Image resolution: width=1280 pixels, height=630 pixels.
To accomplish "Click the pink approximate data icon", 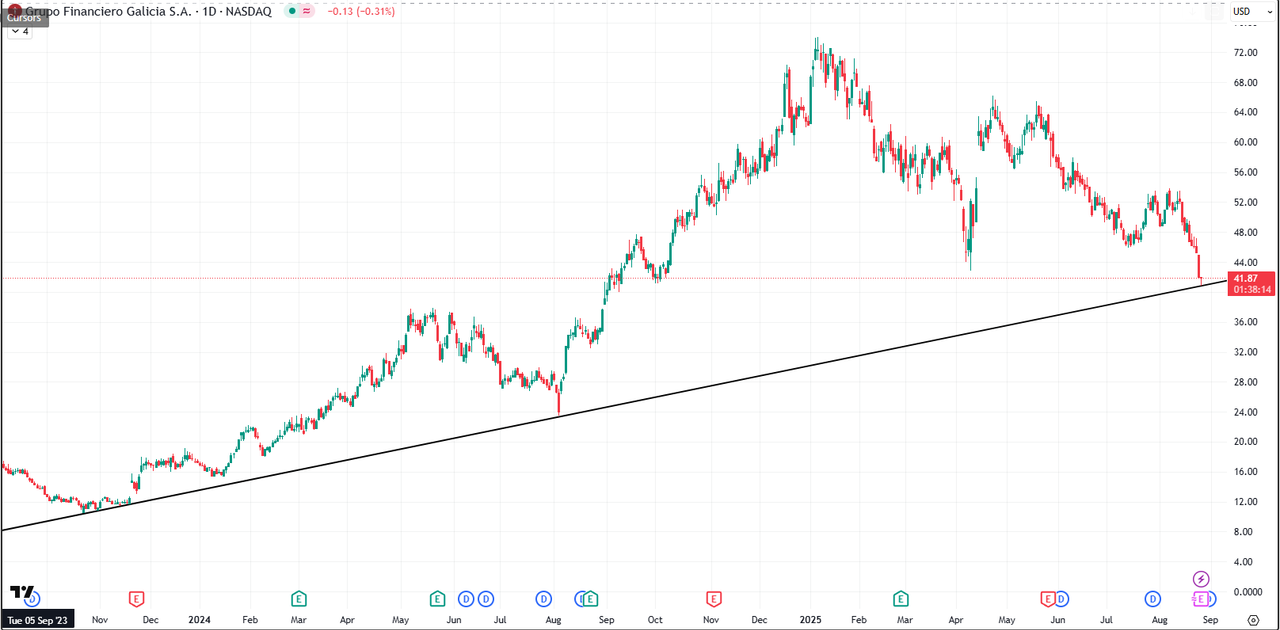I will pos(306,12).
